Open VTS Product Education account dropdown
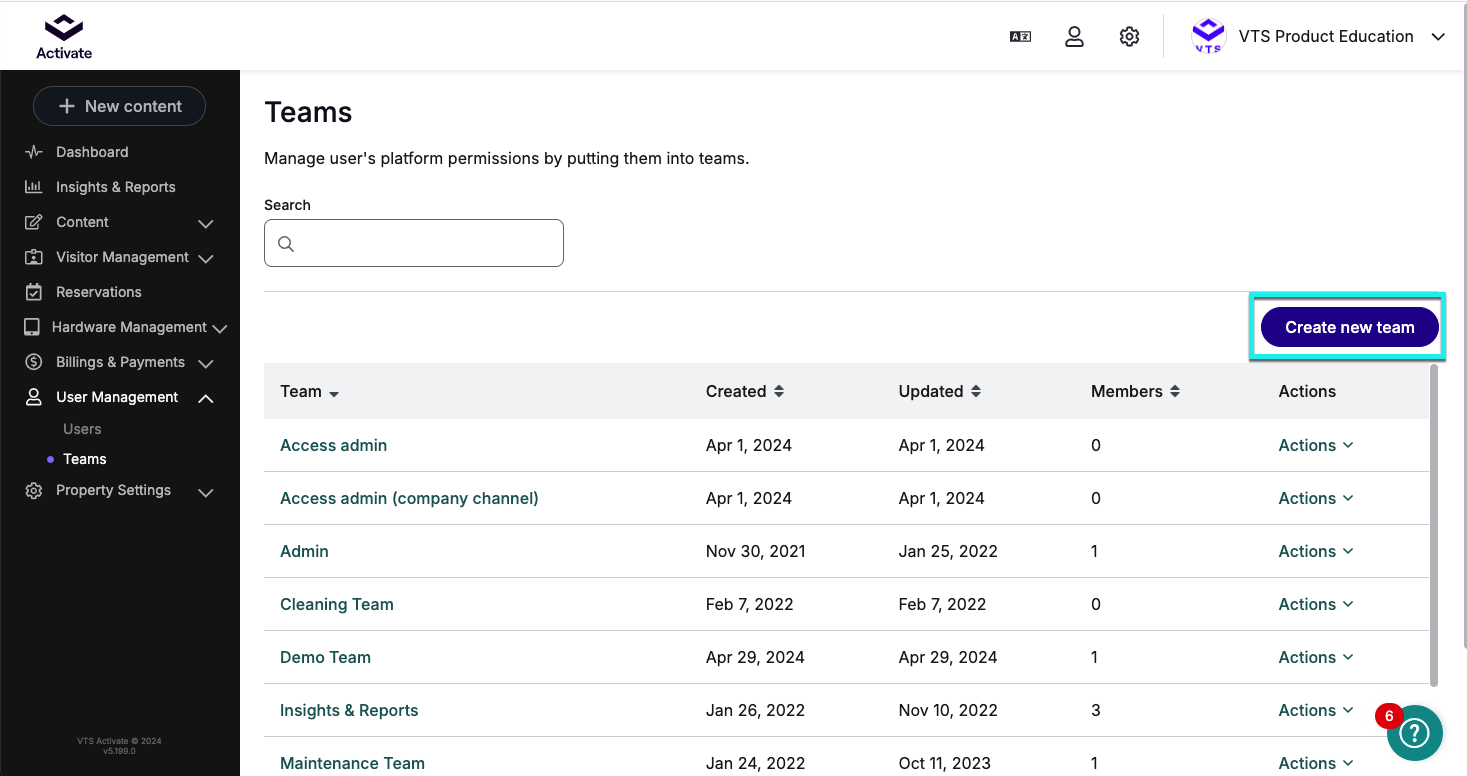1467x776 pixels. (x=1319, y=37)
